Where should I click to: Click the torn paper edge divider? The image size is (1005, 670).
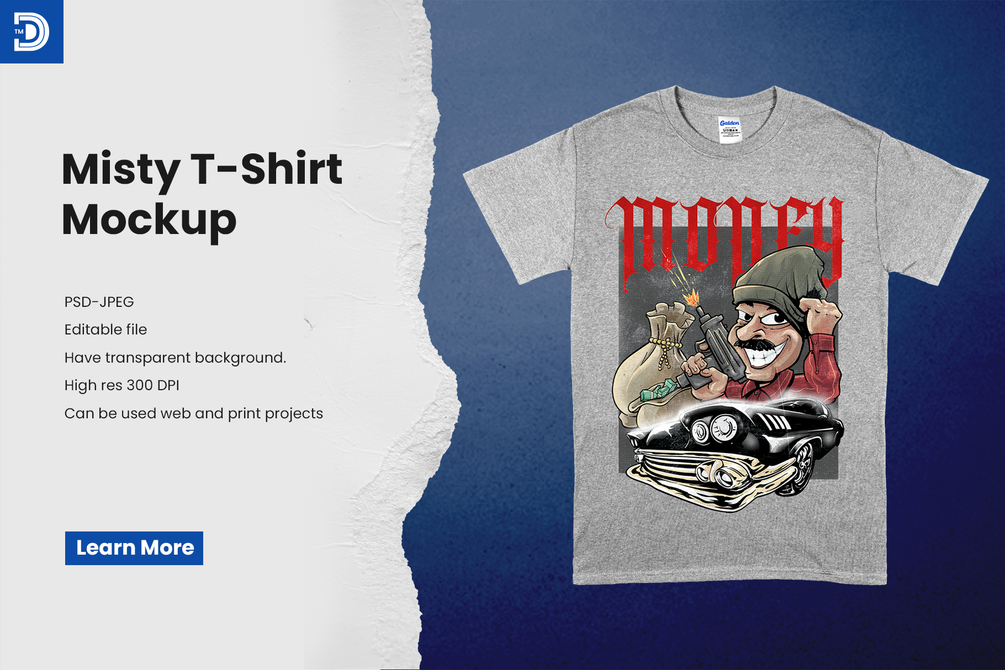pos(423,335)
